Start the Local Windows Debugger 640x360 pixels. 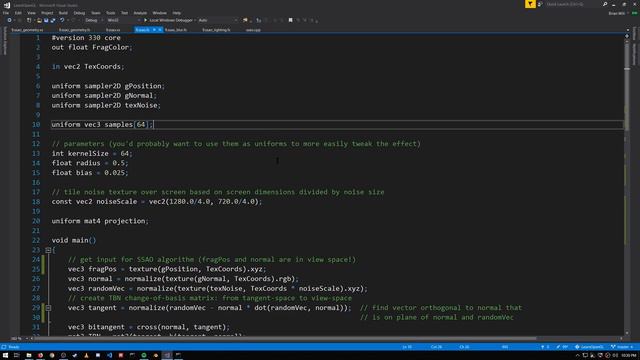[x=168, y=20]
